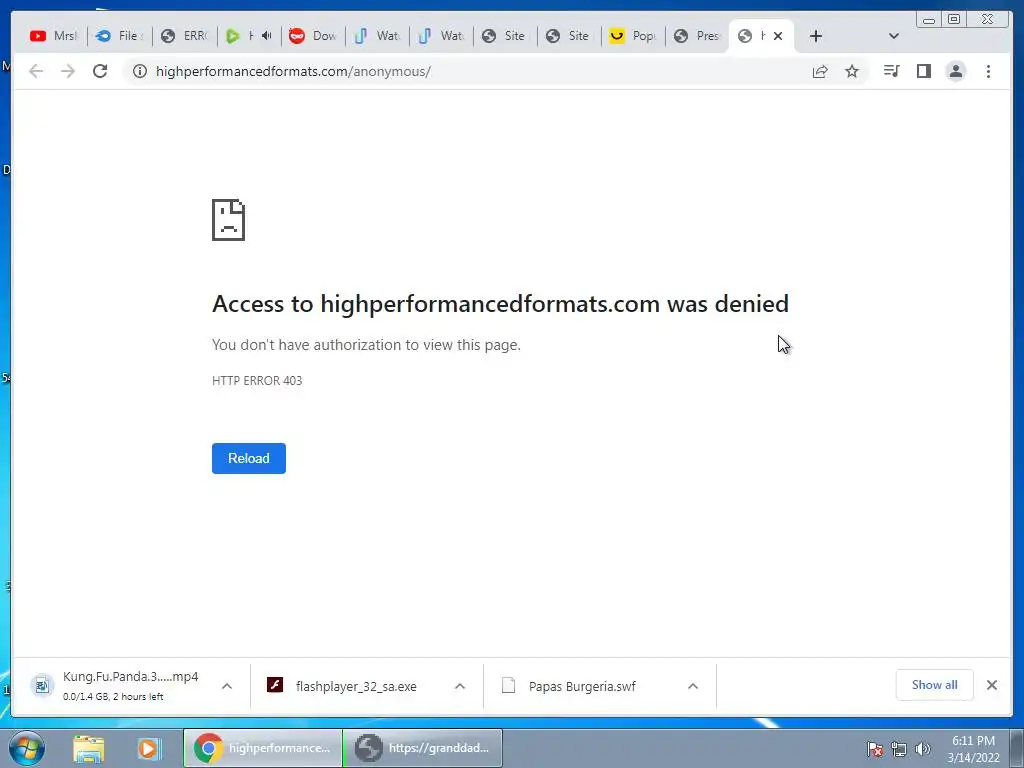Show all downloads

coord(935,684)
